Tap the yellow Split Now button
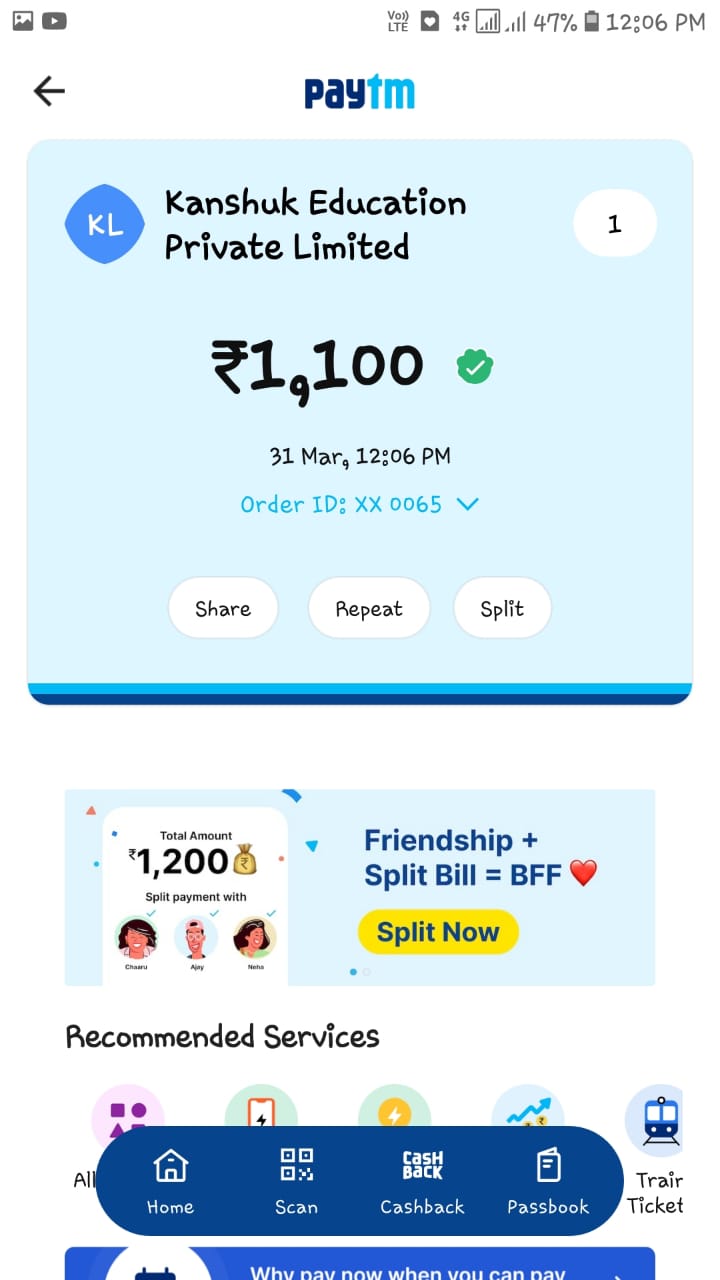720x1280 pixels. [x=438, y=932]
